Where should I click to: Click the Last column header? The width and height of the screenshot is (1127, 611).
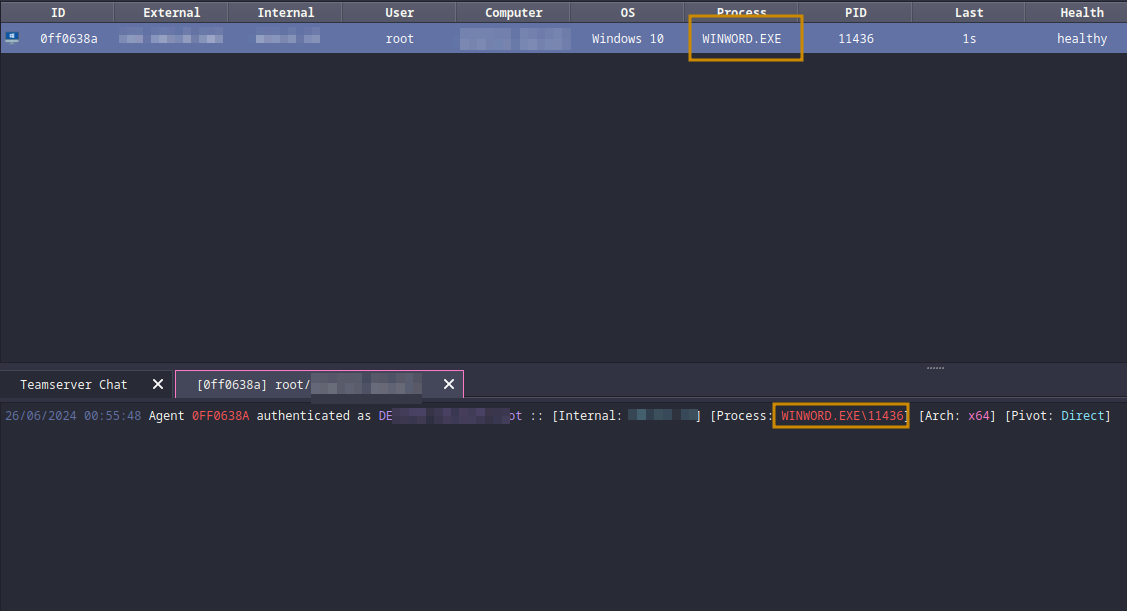pos(969,13)
